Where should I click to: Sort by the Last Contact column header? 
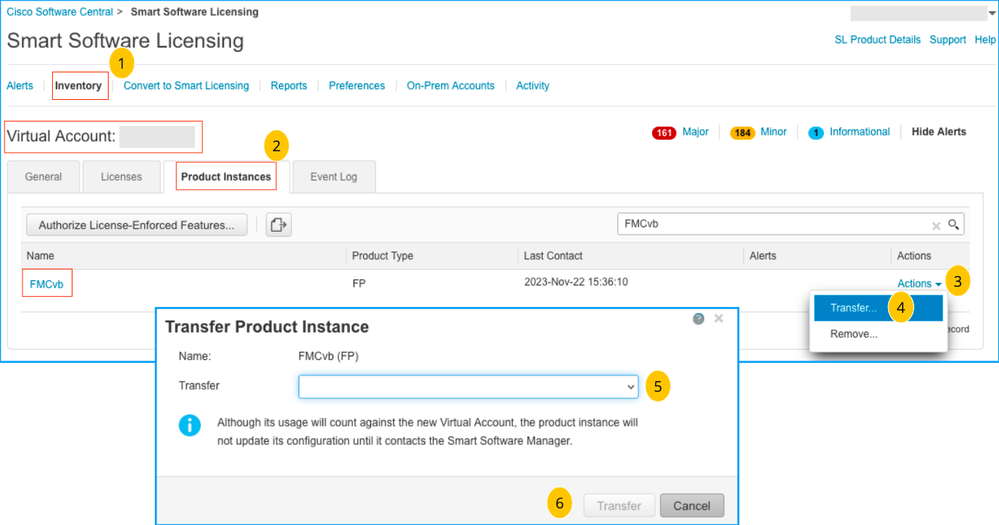pyautogui.click(x=553, y=255)
